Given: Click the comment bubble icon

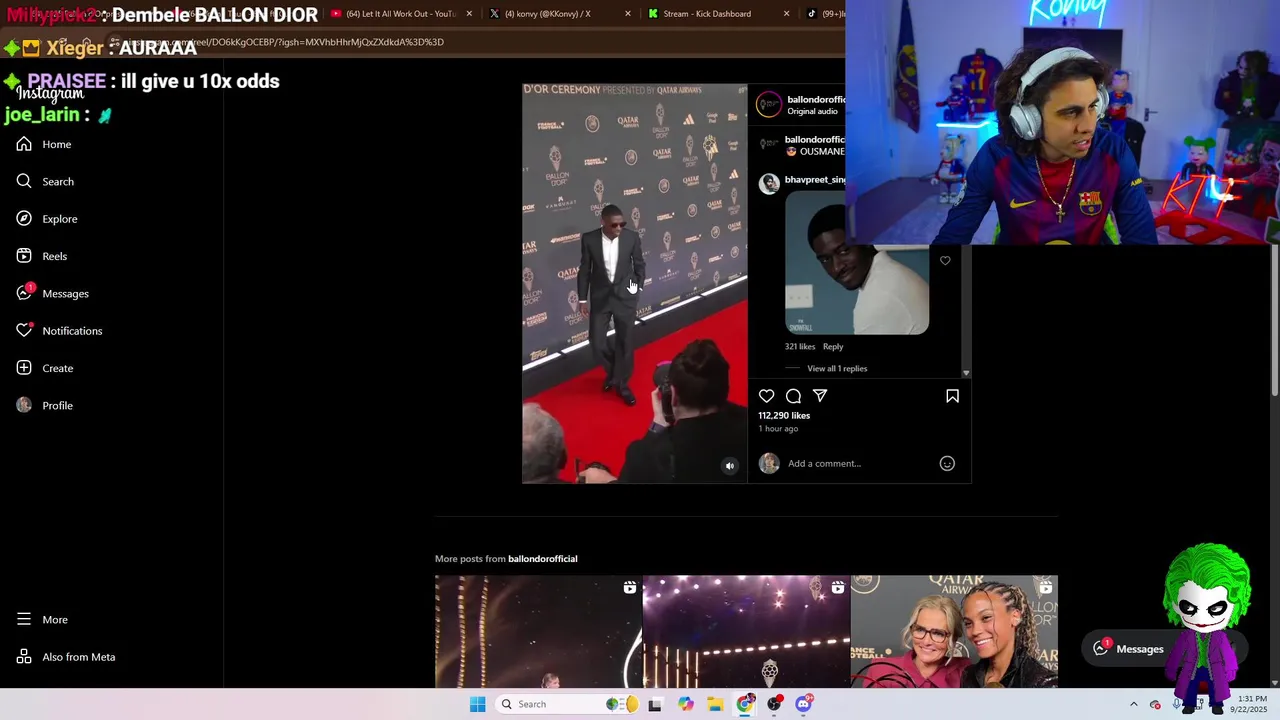Looking at the screenshot, I should coord(793,396).
